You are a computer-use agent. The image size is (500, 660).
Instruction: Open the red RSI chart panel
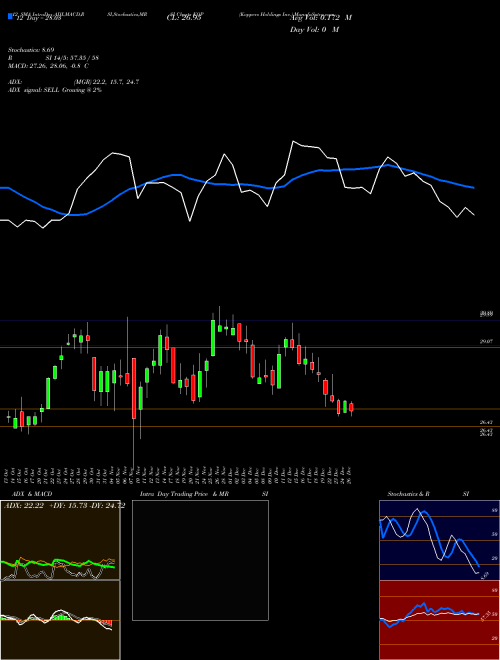(439, 620)
